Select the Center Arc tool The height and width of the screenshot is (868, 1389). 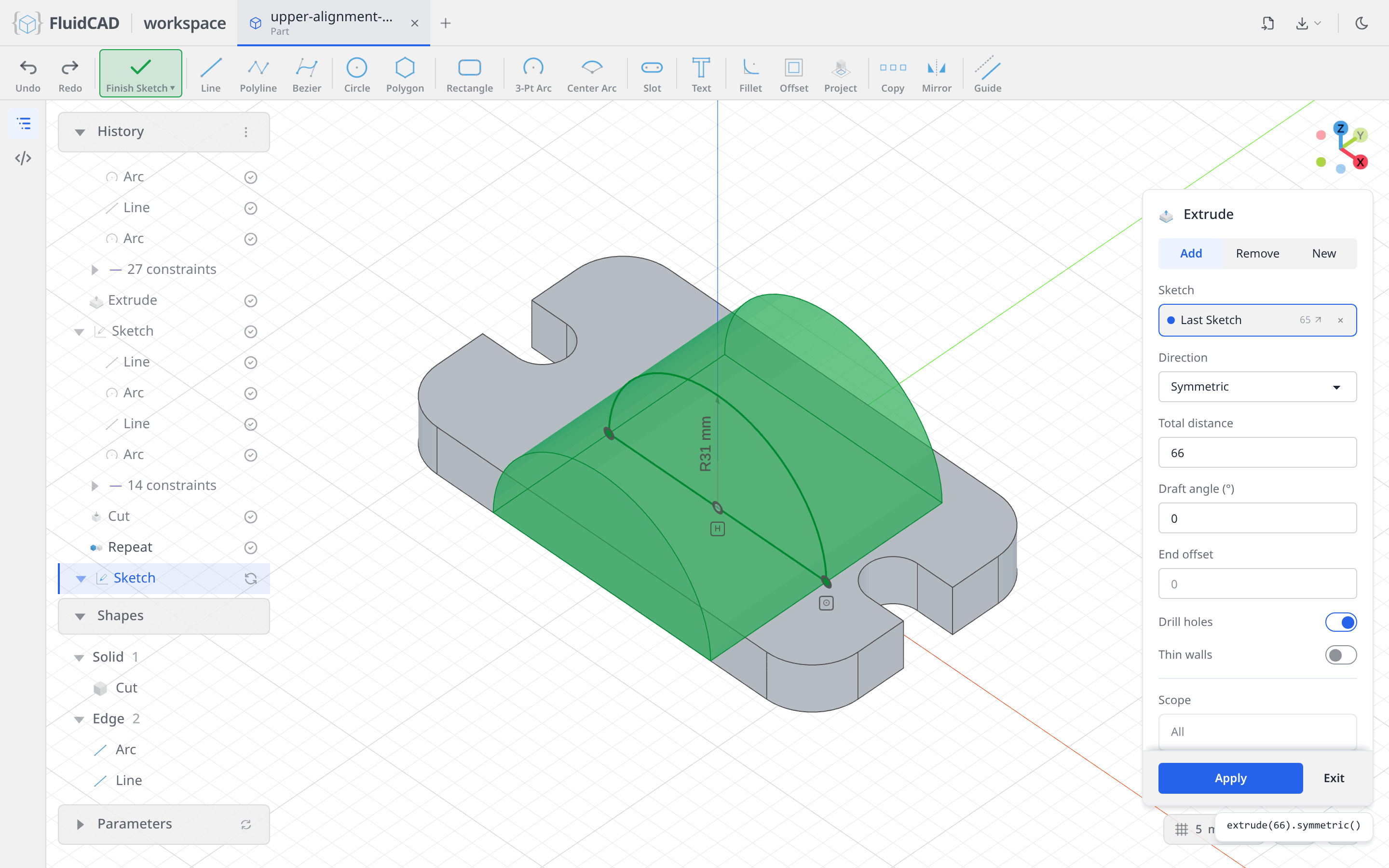coord(591,75)
